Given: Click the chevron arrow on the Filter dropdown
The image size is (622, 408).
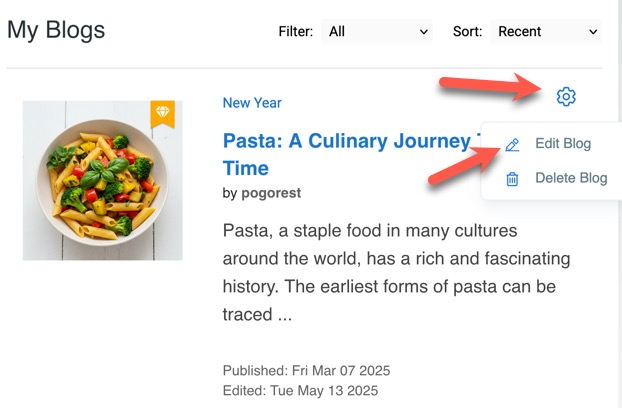Looking at the screenshot, I should pos(424,32).
